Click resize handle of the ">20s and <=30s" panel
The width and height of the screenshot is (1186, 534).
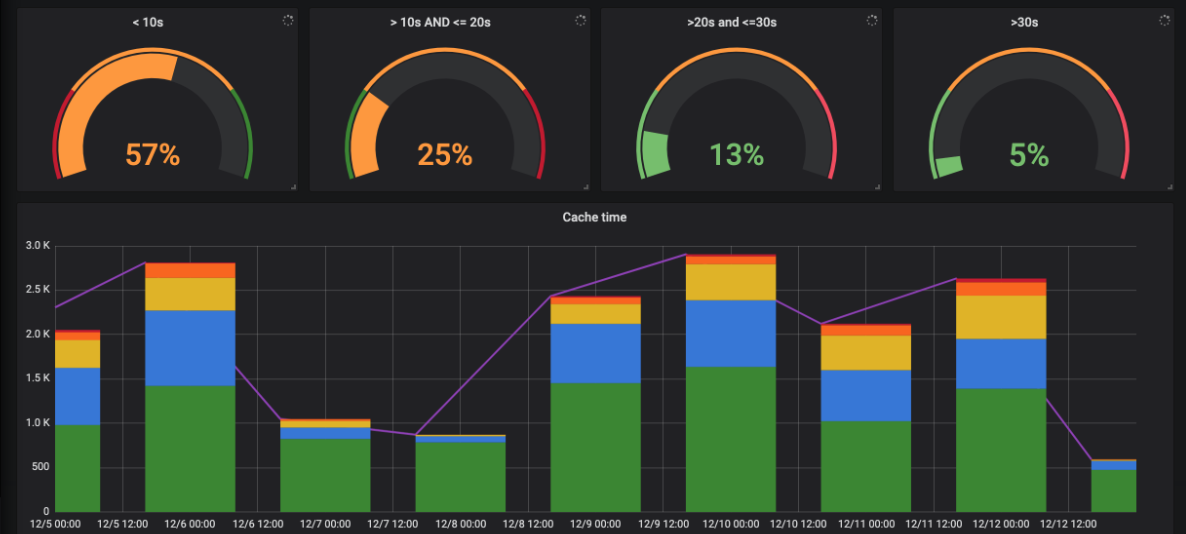(877, 186)
